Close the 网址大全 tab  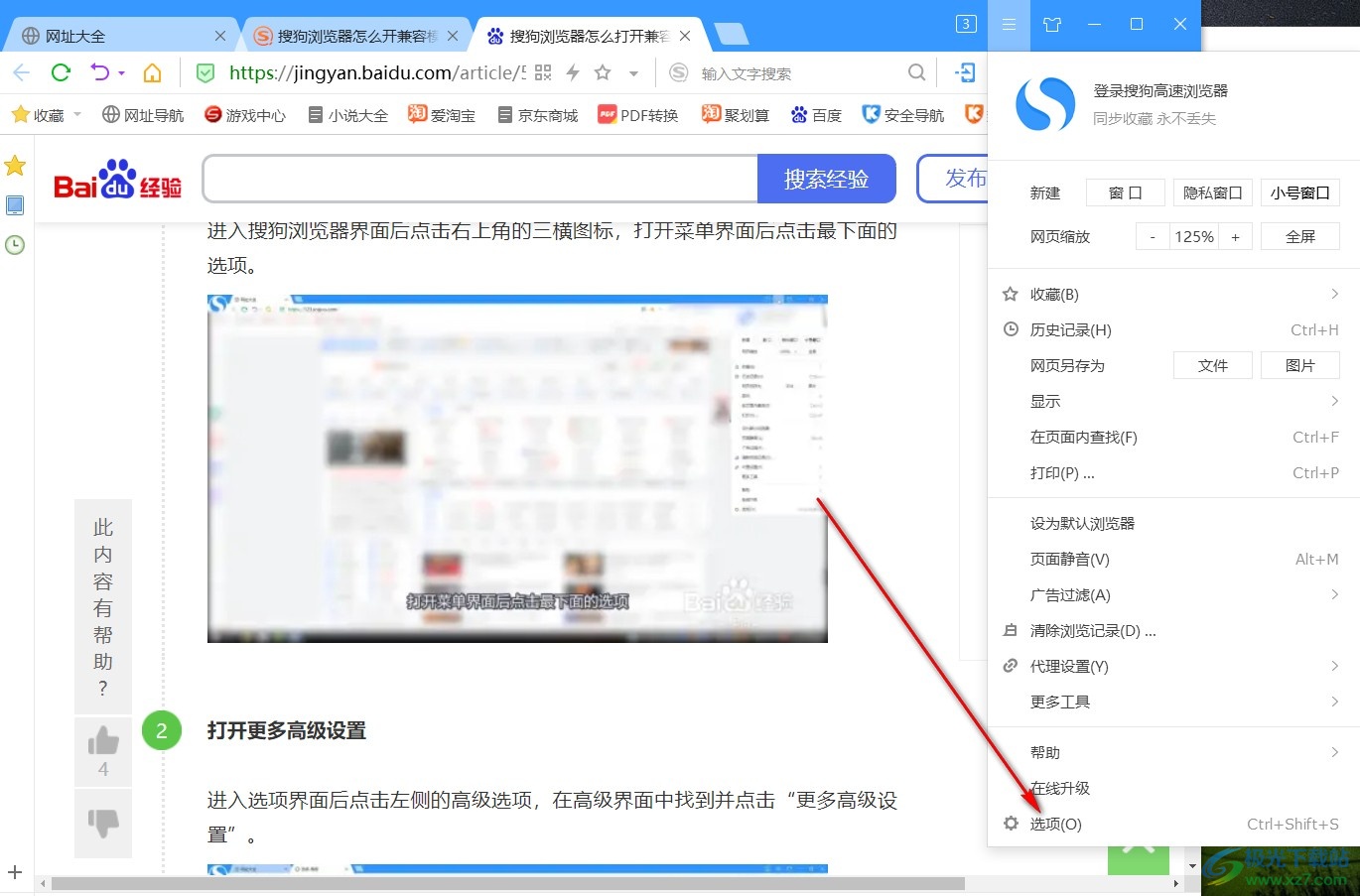click(x=220, y=36)
